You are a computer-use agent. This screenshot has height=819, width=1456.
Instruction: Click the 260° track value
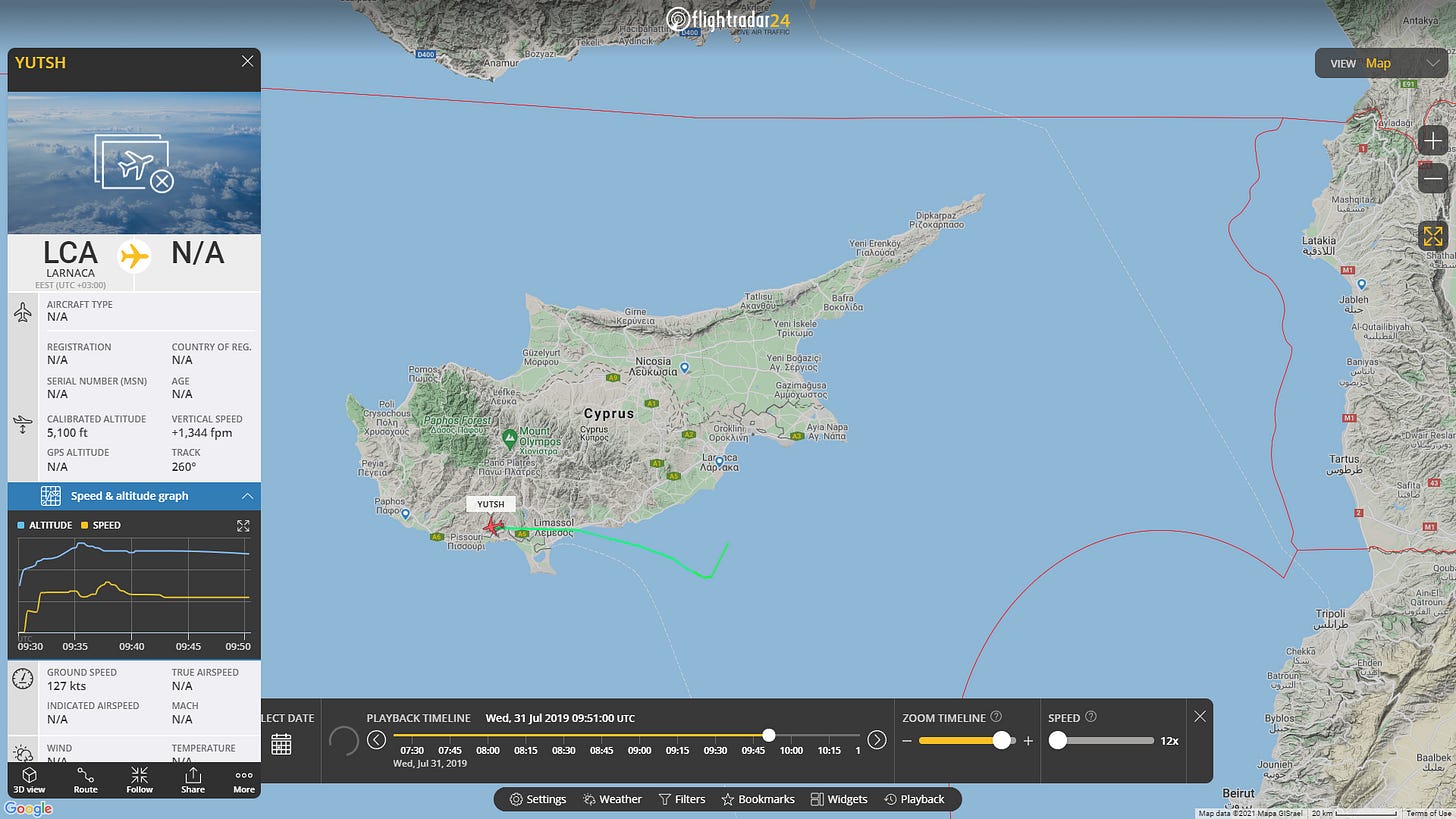pos(184,466)
